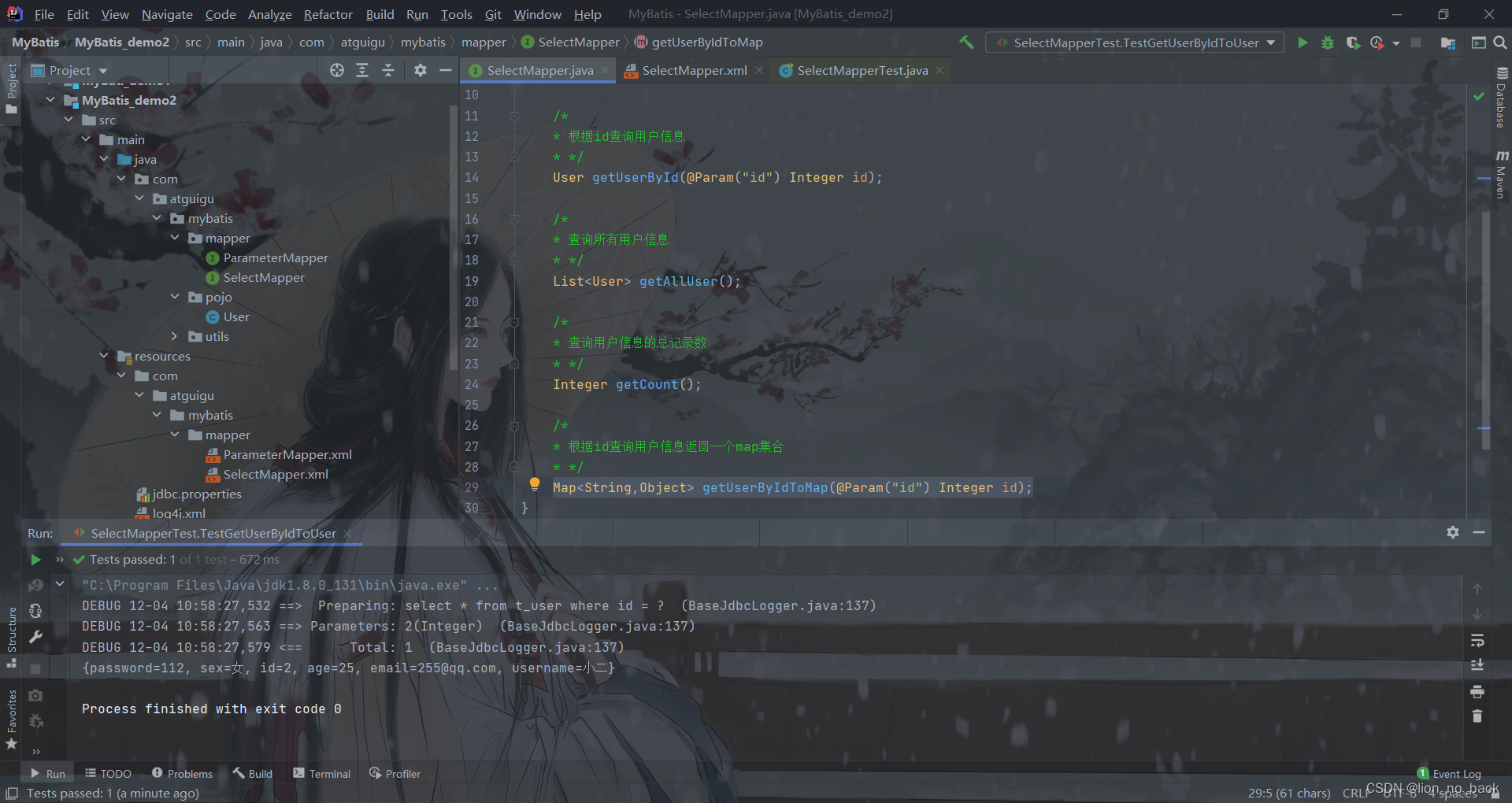Image resolution: width=1512 pixels, height=803 pixels.
Task: Rerun test with green play icon in Run panel
Action: coord(35,560)
